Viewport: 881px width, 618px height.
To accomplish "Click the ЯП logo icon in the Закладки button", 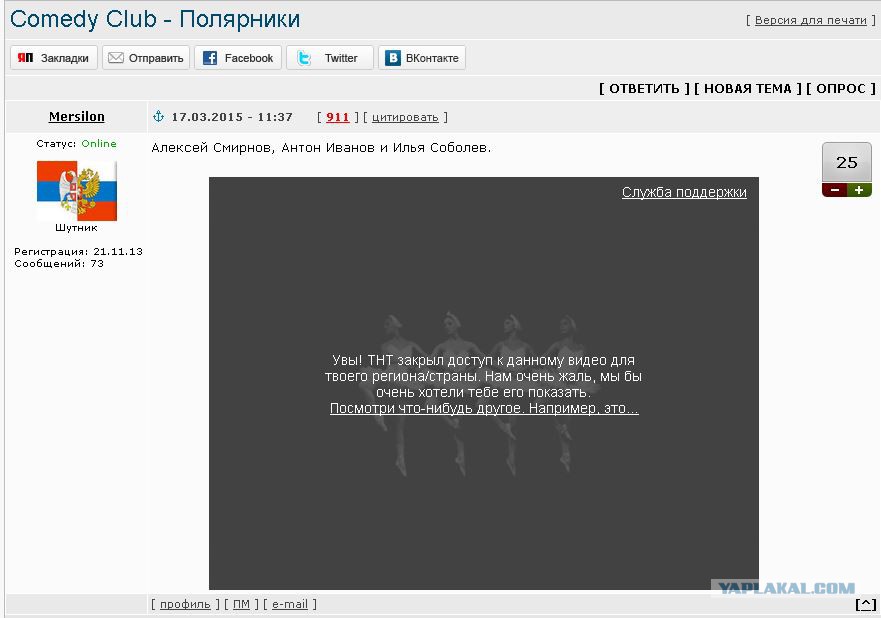I will tap(25, 58).
